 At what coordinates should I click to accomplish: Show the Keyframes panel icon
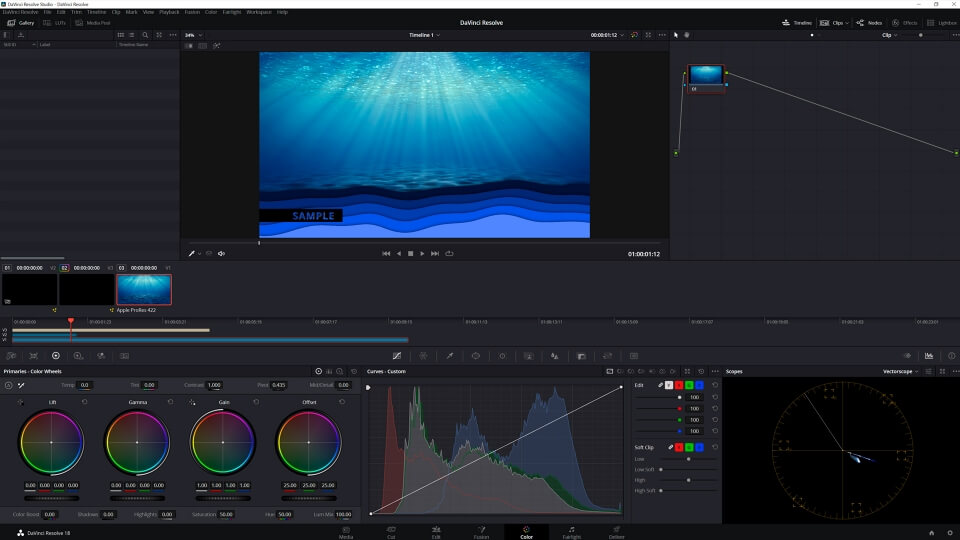tap(907, 356)
